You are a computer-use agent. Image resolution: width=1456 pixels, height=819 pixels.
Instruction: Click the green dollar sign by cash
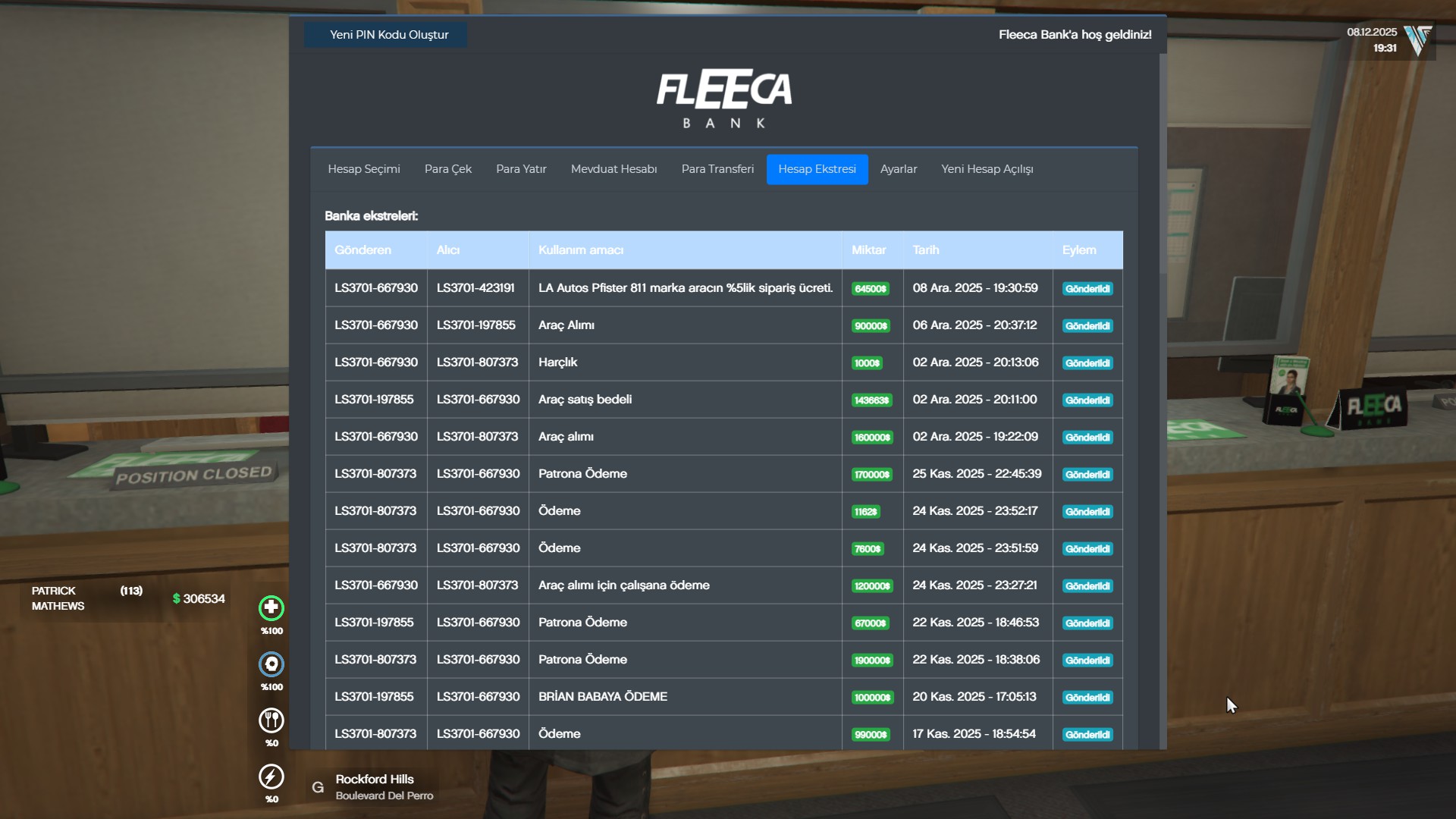177,598
